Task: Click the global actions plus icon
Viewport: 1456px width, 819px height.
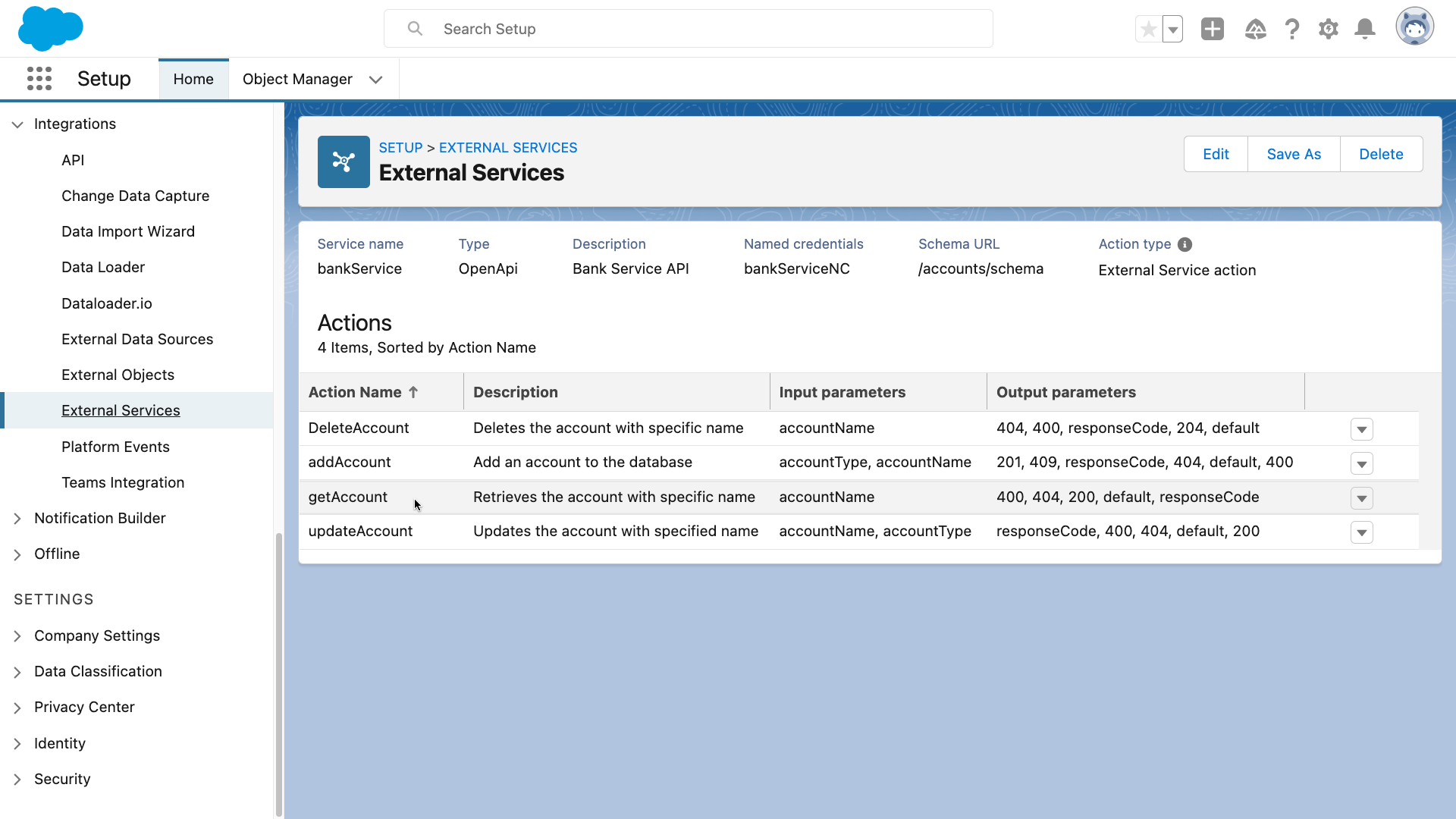Action: 1212,29
